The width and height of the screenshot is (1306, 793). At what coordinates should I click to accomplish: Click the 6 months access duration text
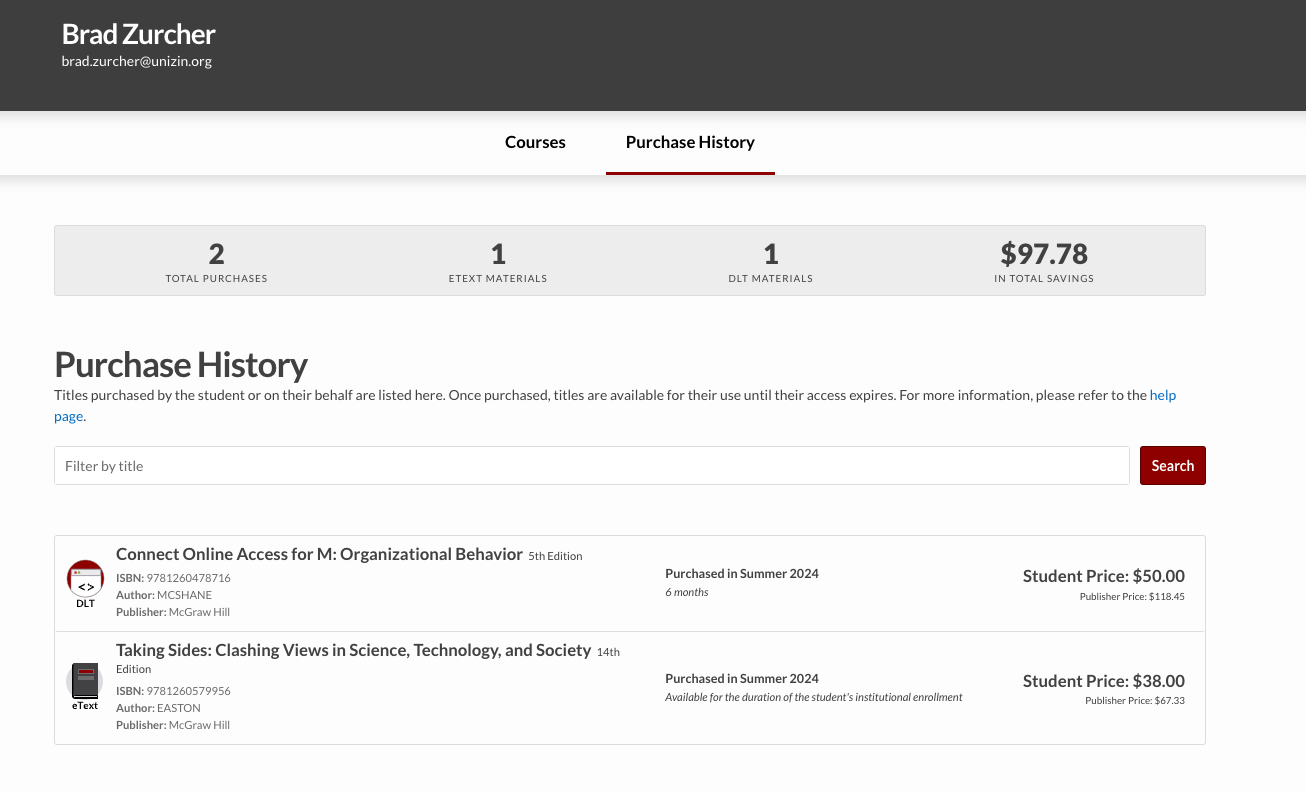click(x=686, y=592)
